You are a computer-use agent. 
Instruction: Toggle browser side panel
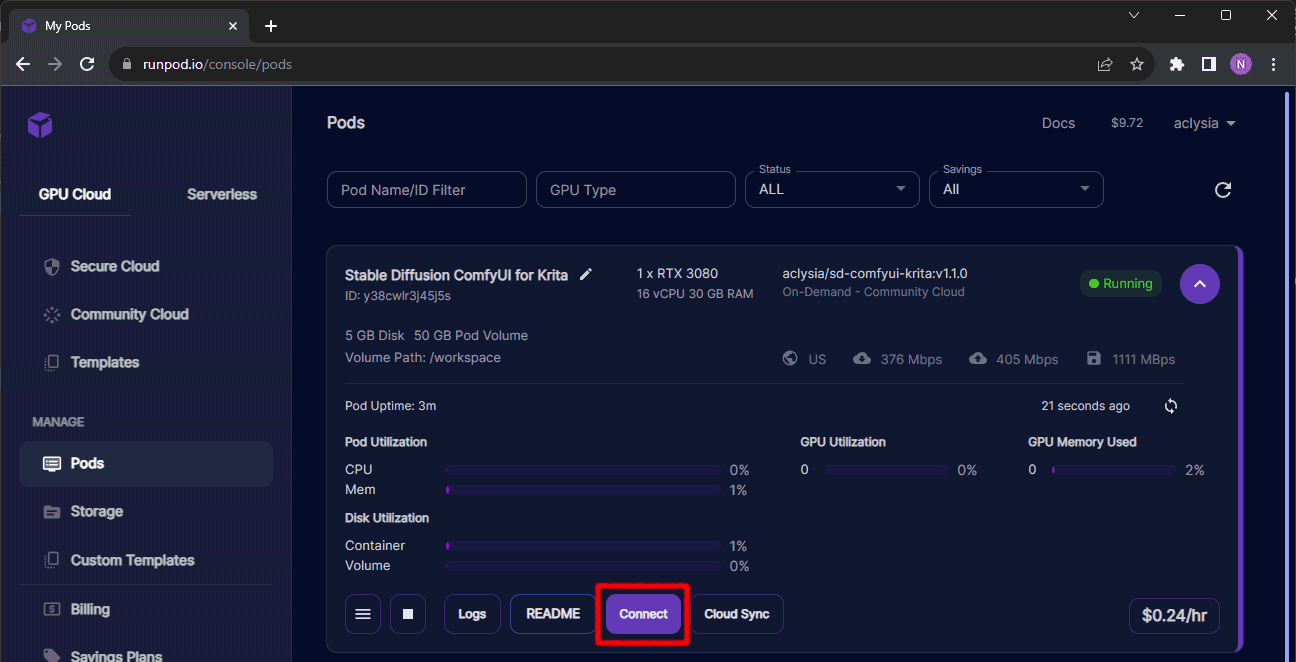[x=1209, y=64]
